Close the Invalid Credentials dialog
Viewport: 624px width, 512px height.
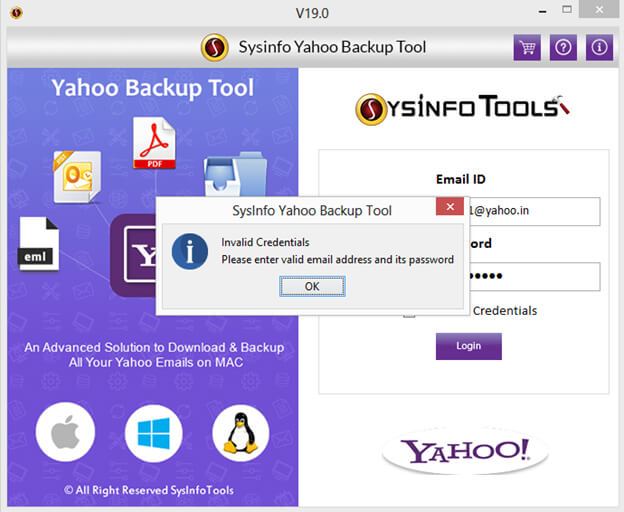(450, 206)
